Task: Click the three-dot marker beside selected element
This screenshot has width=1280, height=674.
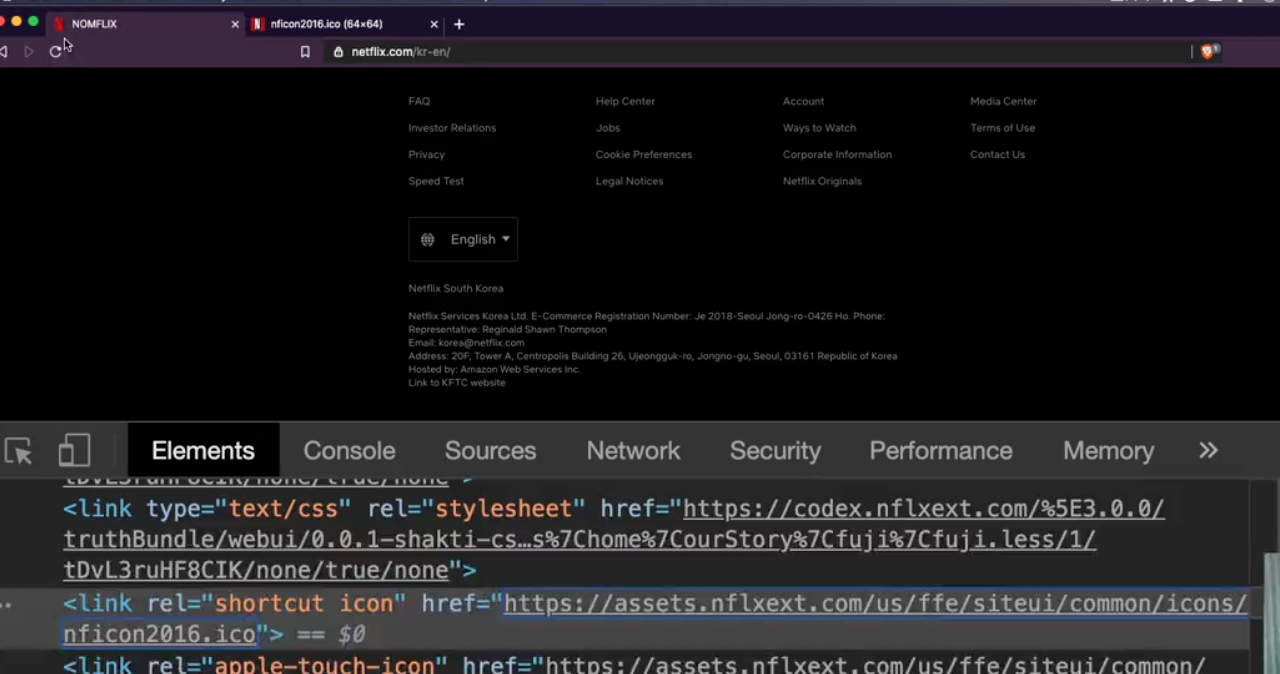Action: (7, 605)
